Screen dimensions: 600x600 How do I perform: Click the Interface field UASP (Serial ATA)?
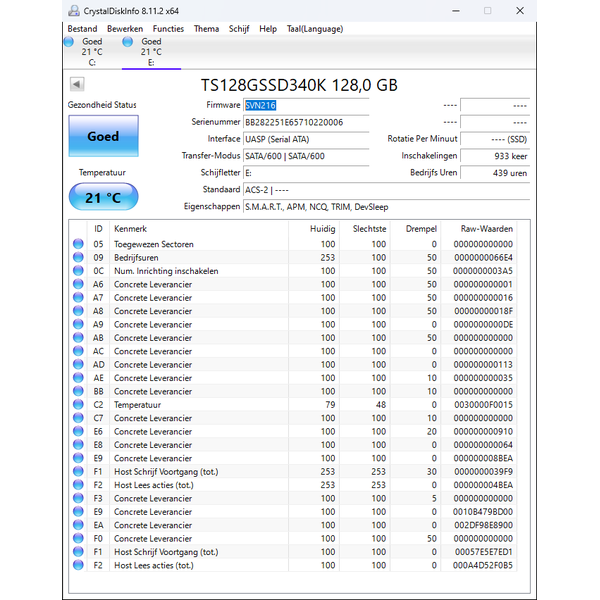[x=306, y=139]
